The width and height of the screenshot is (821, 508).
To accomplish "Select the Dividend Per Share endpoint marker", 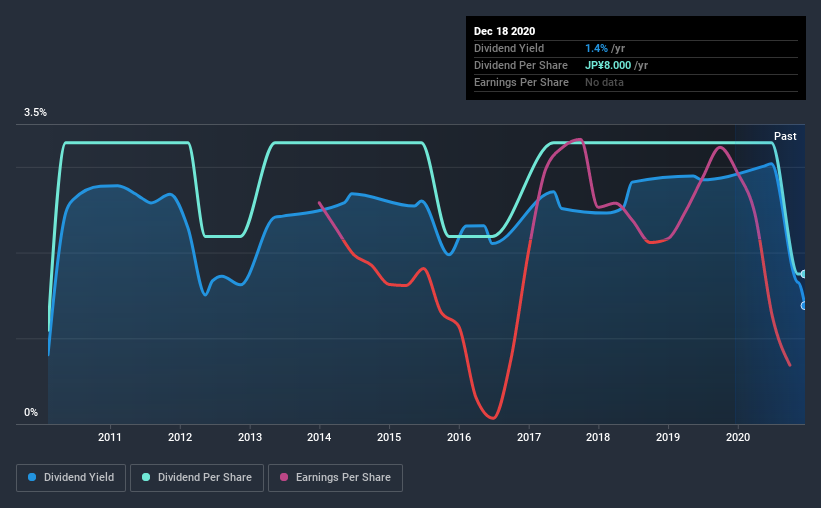I will tap(804, 274).
